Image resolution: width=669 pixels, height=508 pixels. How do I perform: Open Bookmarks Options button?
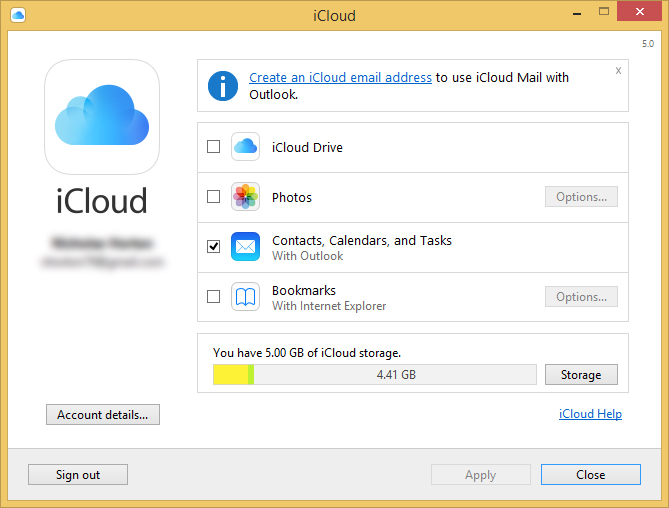[581, 296]
